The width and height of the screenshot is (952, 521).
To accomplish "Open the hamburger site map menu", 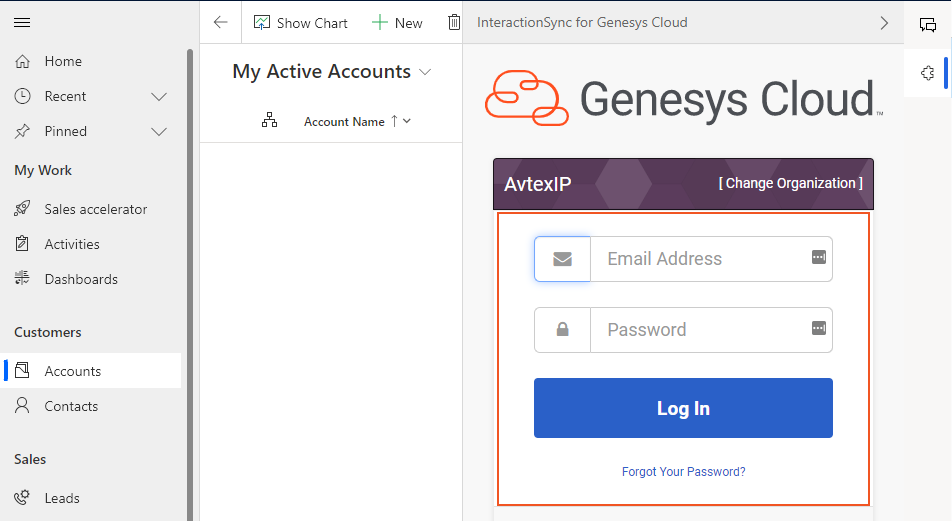I will coord(22,22).
